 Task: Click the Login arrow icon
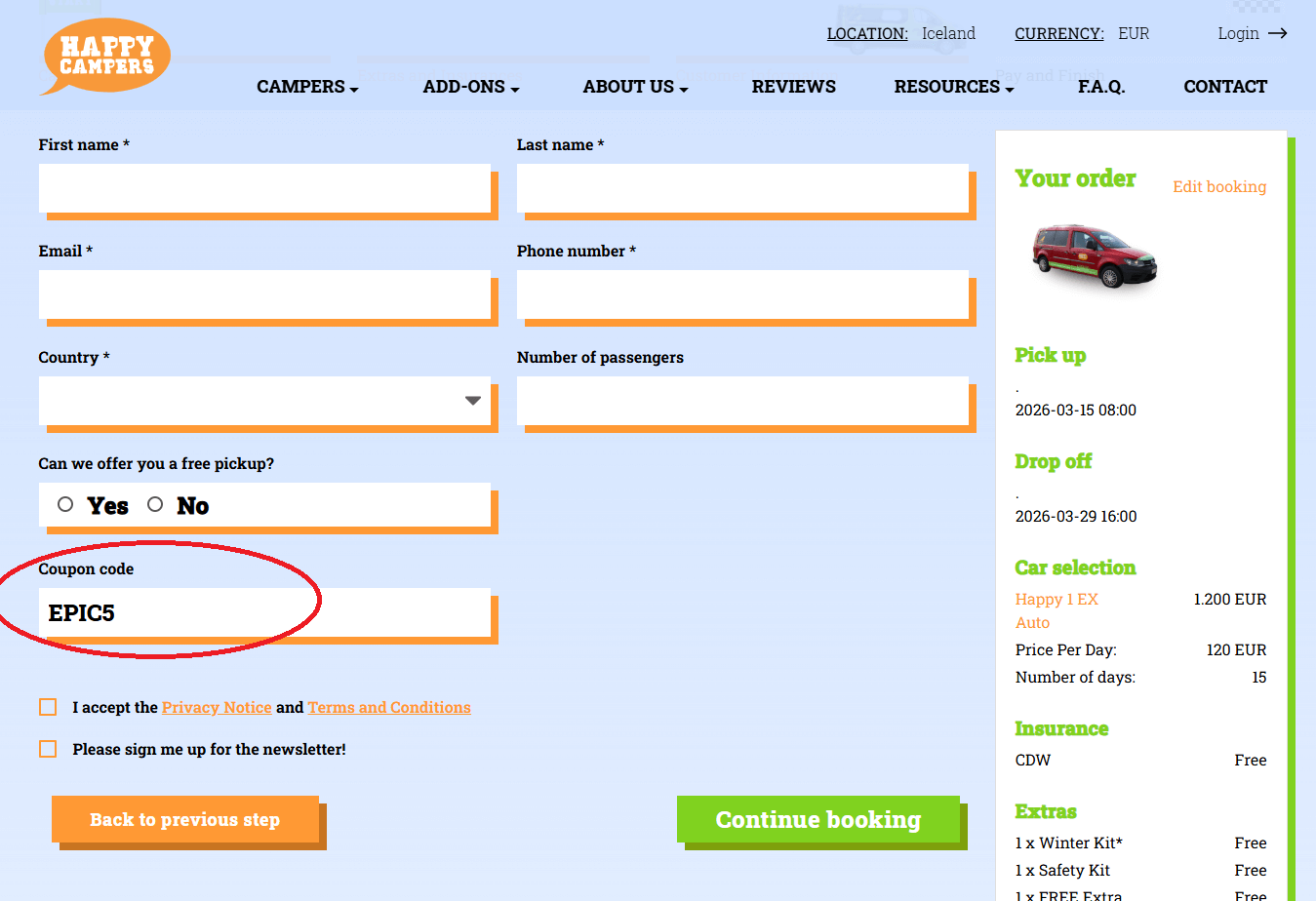1277,33
